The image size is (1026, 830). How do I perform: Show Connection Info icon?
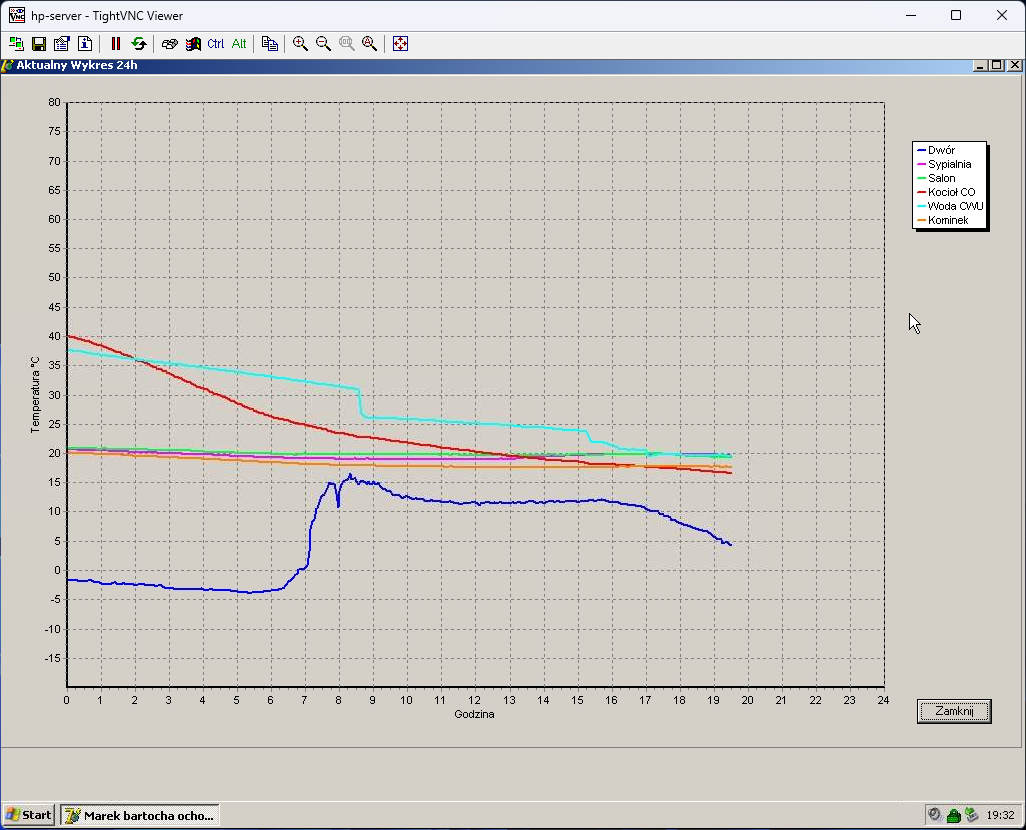pyautogui.click(x=85, y=44)
